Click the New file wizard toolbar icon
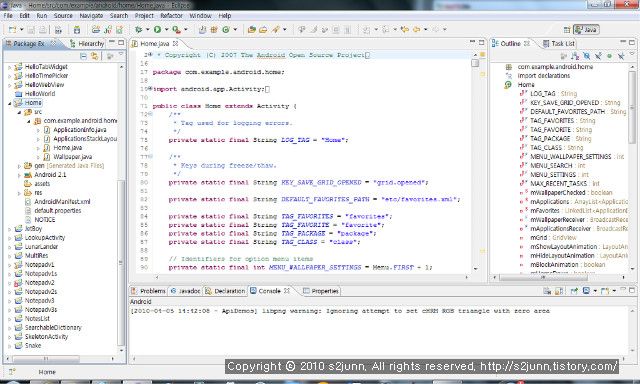 [12, 29]
